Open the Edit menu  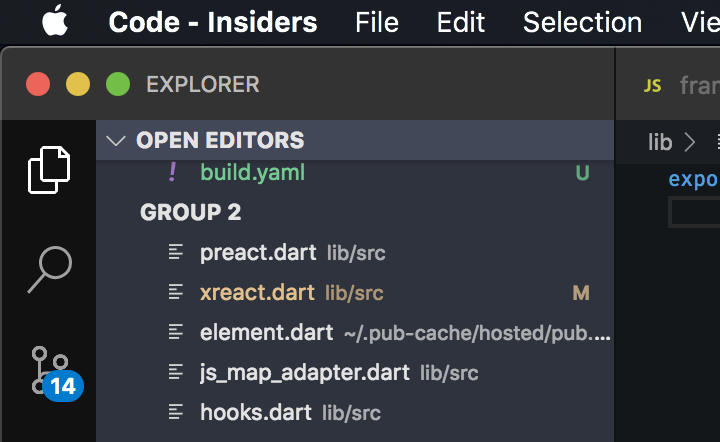[461, 22]
